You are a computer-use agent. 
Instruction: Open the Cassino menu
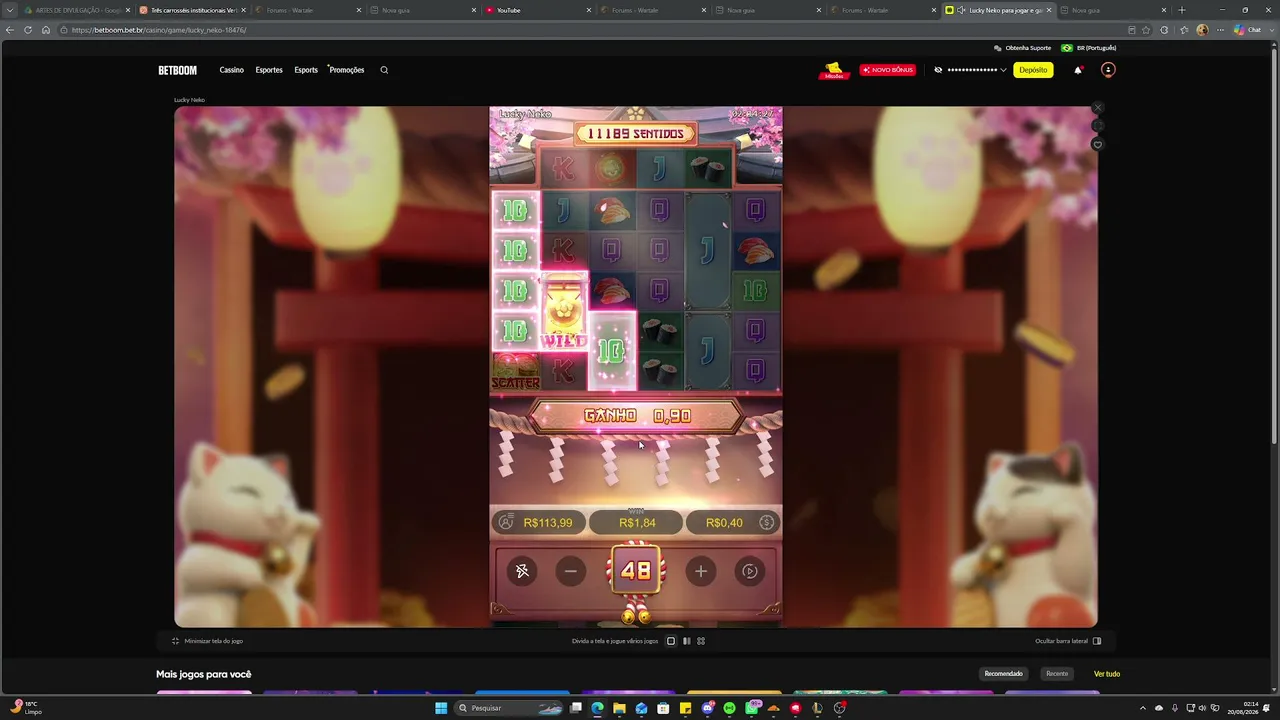coord(232,70)
